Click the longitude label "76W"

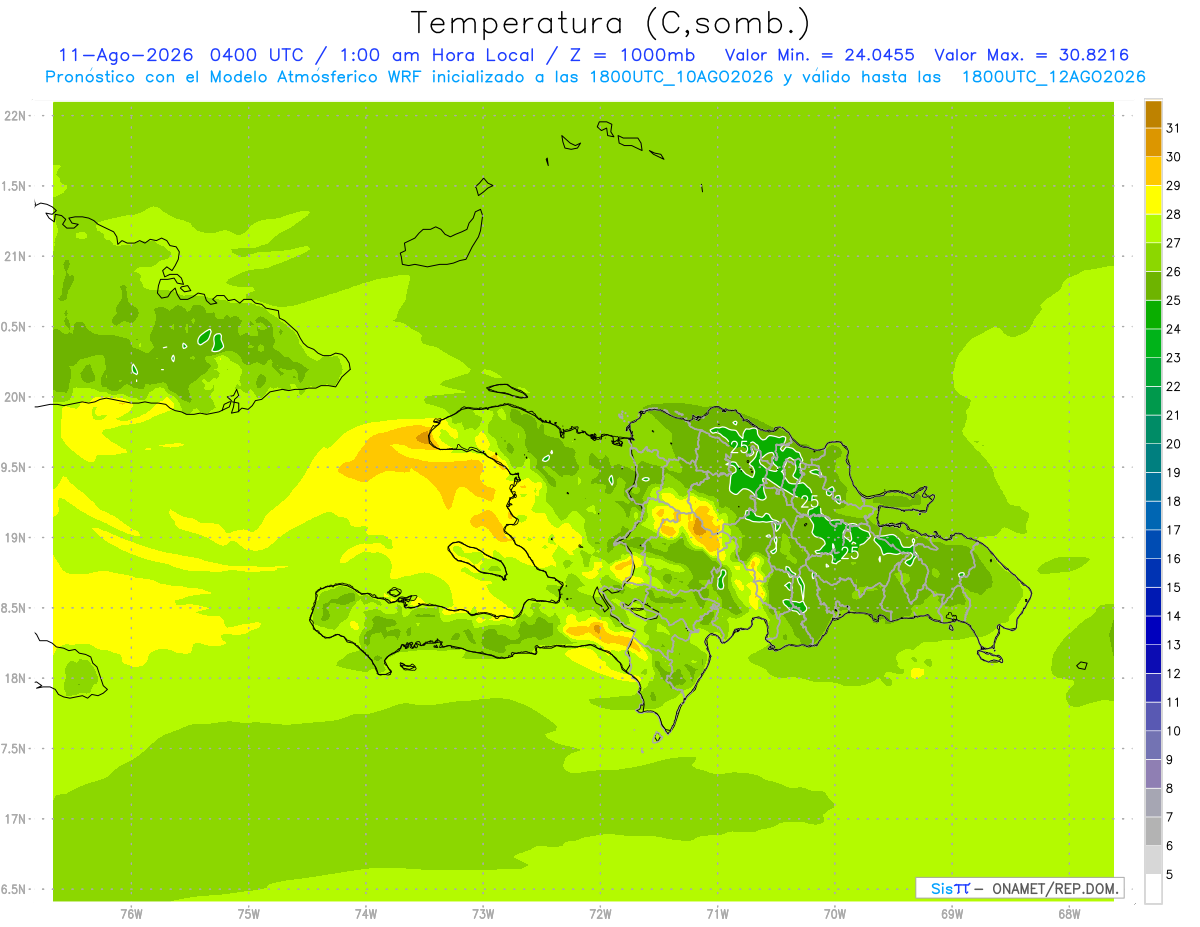[131, 914]
